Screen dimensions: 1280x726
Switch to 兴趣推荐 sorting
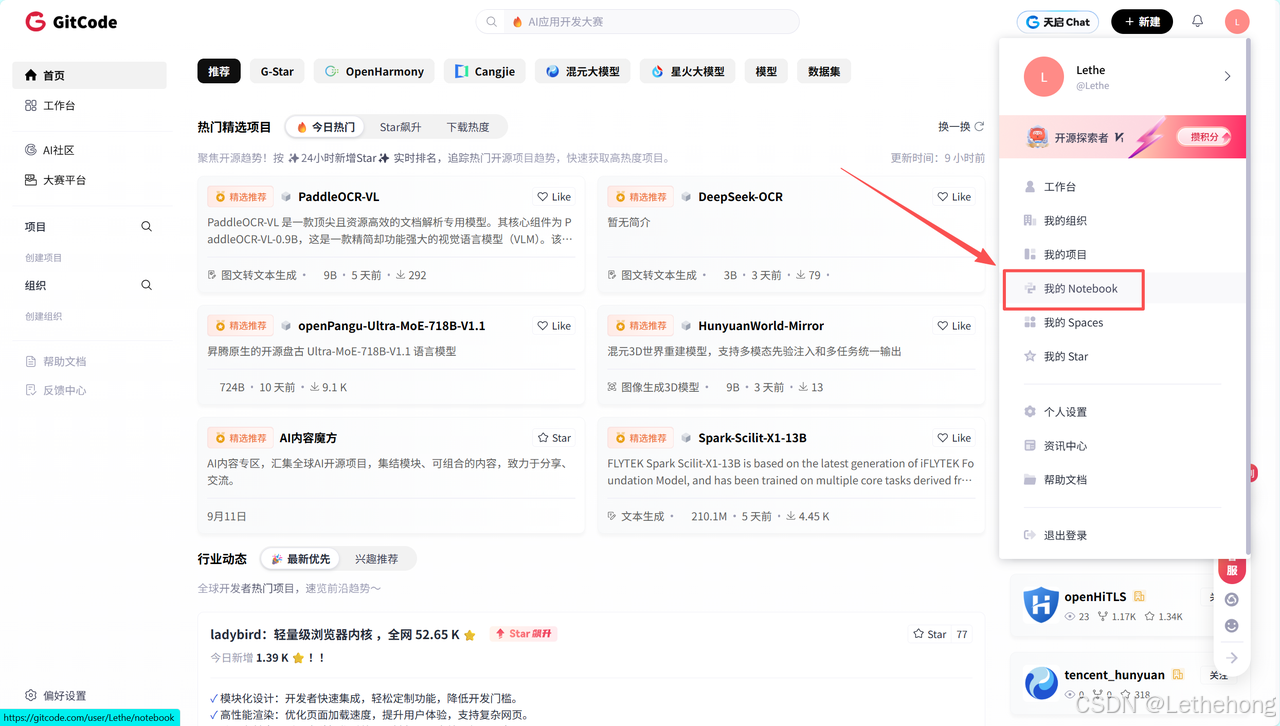tap(376, 559)
